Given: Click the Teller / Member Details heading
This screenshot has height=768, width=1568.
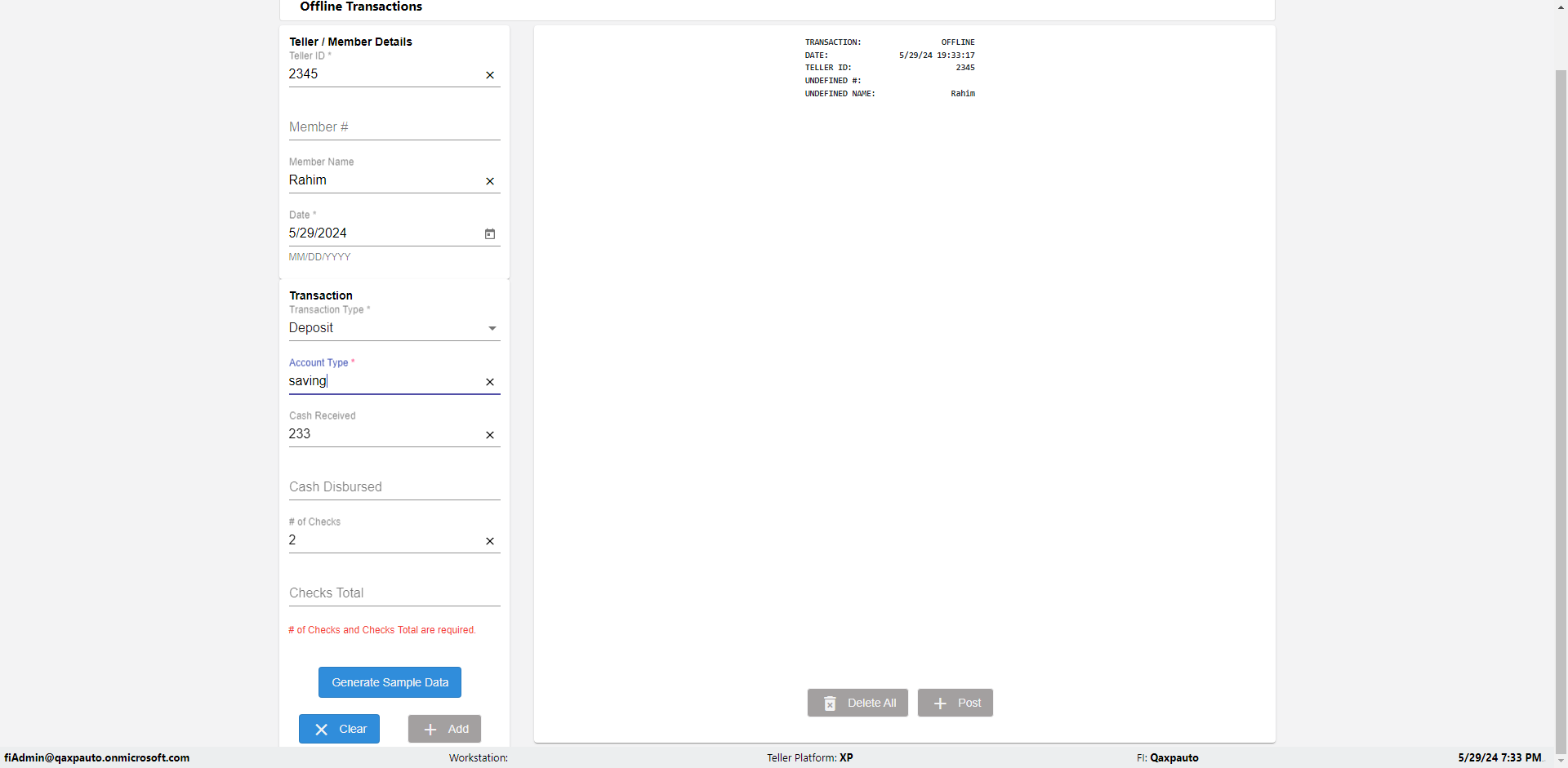Looking at the screenshot, I should pos(350,42).
